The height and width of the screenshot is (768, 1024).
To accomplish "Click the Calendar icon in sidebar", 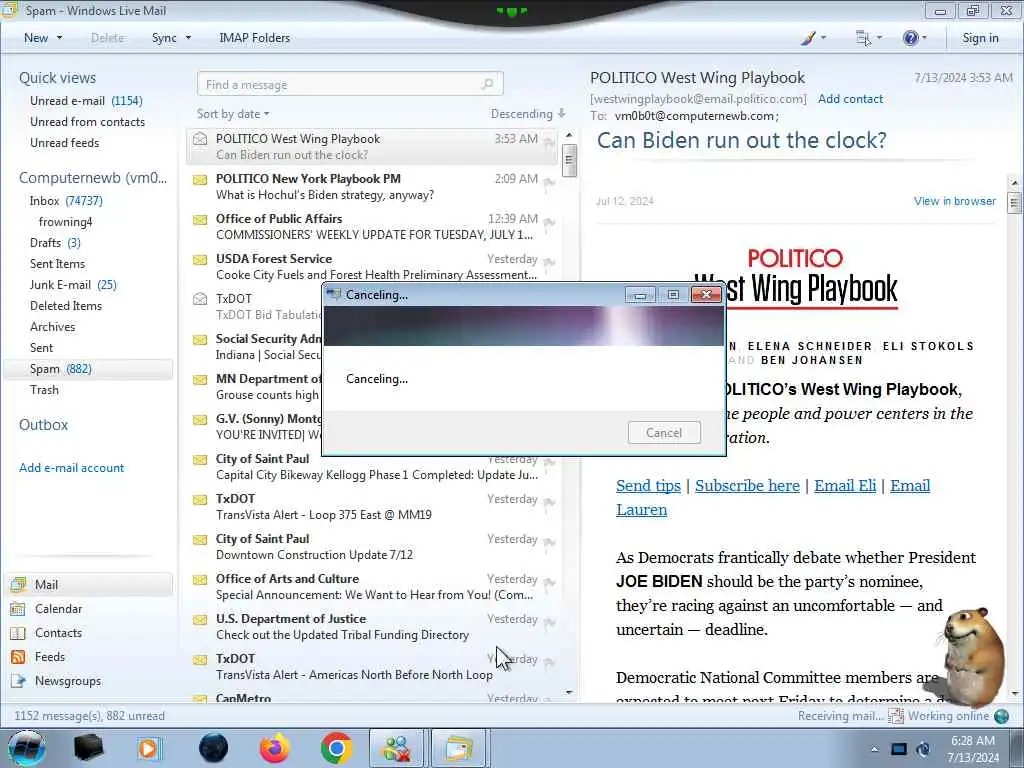I will (18, 609).
